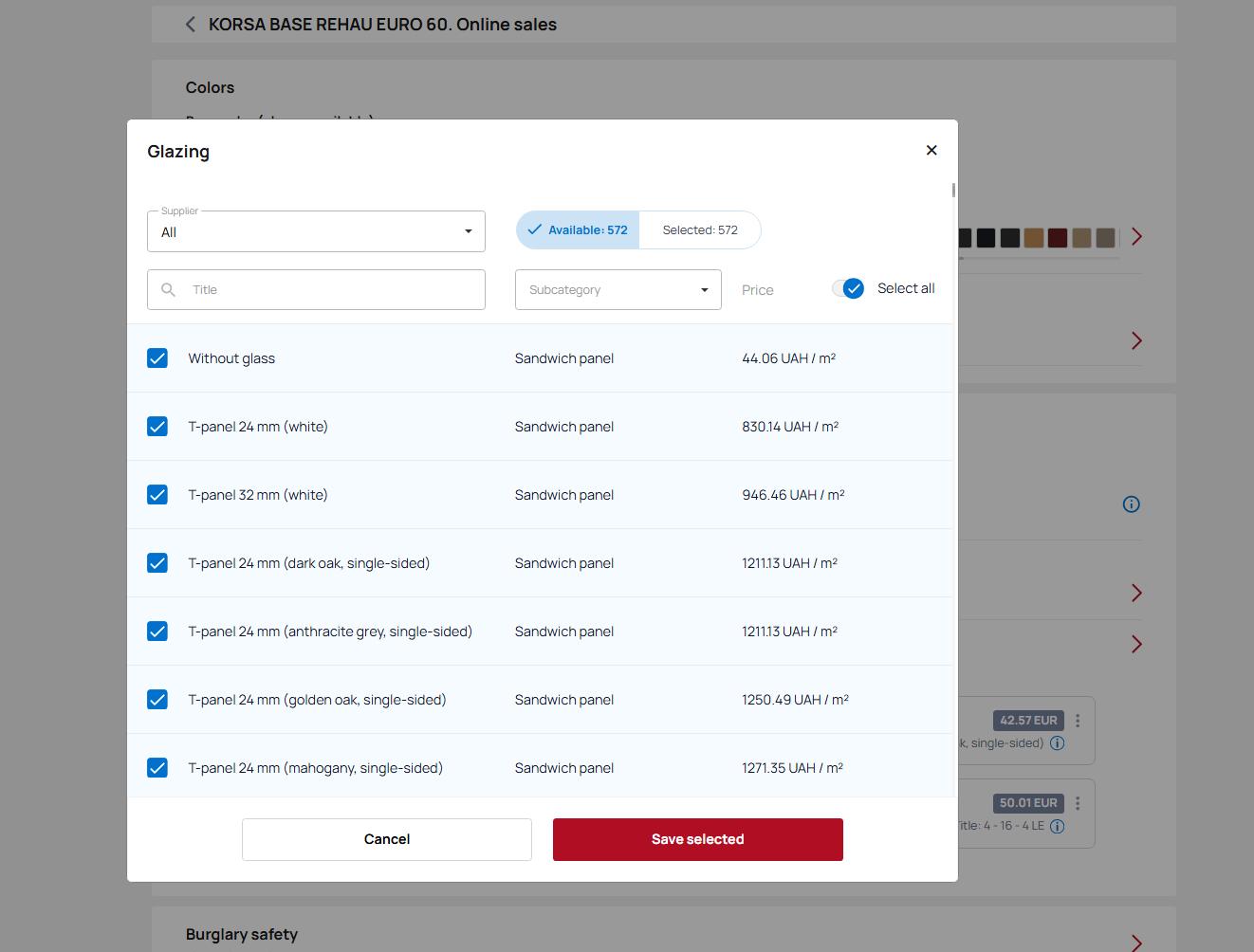Viewport: 1254px width, 952px height.
Task: Click the search magnifier icon in Title field
Action: tap(169, 290)
